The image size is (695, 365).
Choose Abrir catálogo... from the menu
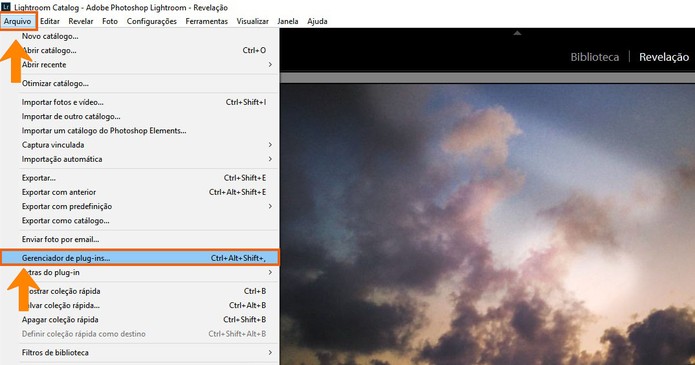click(140, 51)
